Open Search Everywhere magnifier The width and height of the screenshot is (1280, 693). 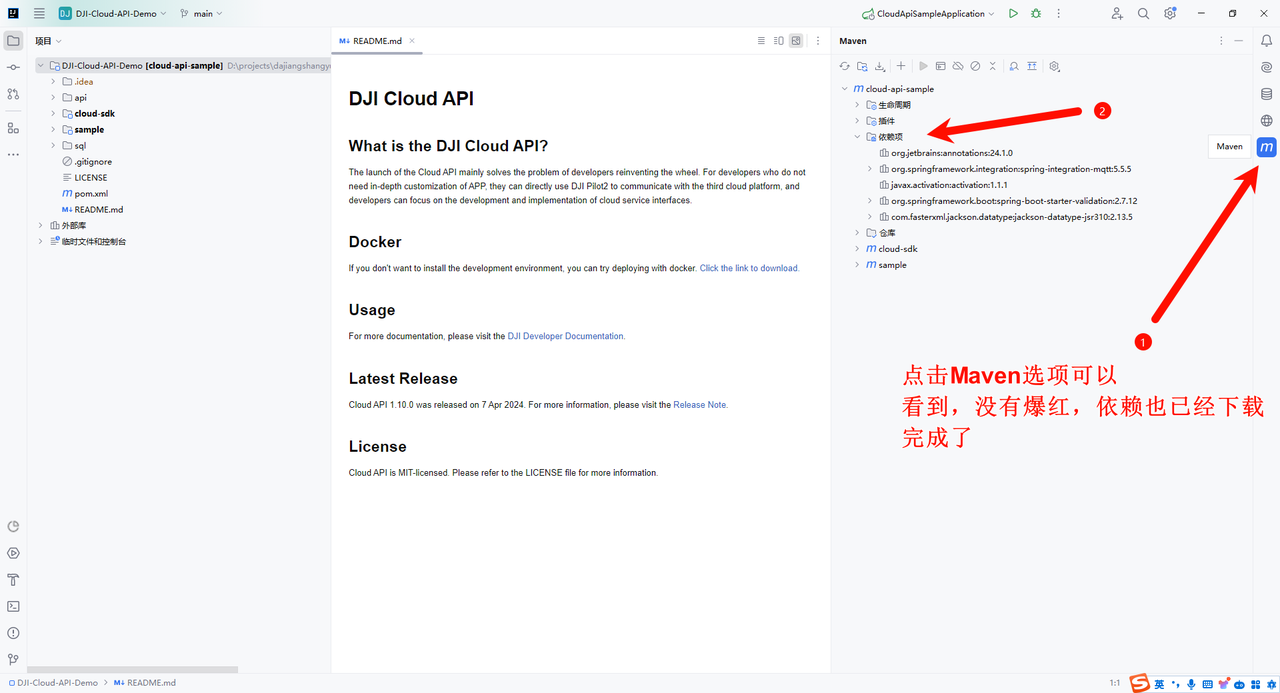[x=1143, y=14]
